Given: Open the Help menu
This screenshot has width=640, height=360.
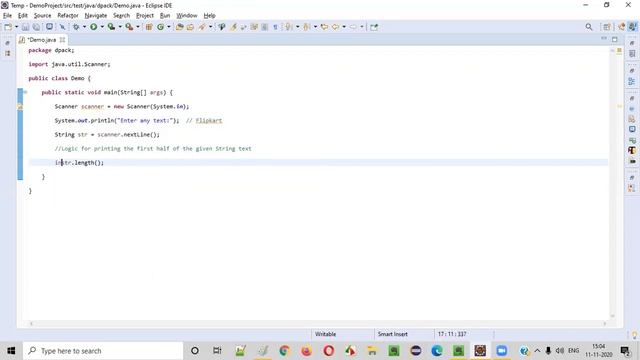Looking at the screenshot, I should click(209, 16).
